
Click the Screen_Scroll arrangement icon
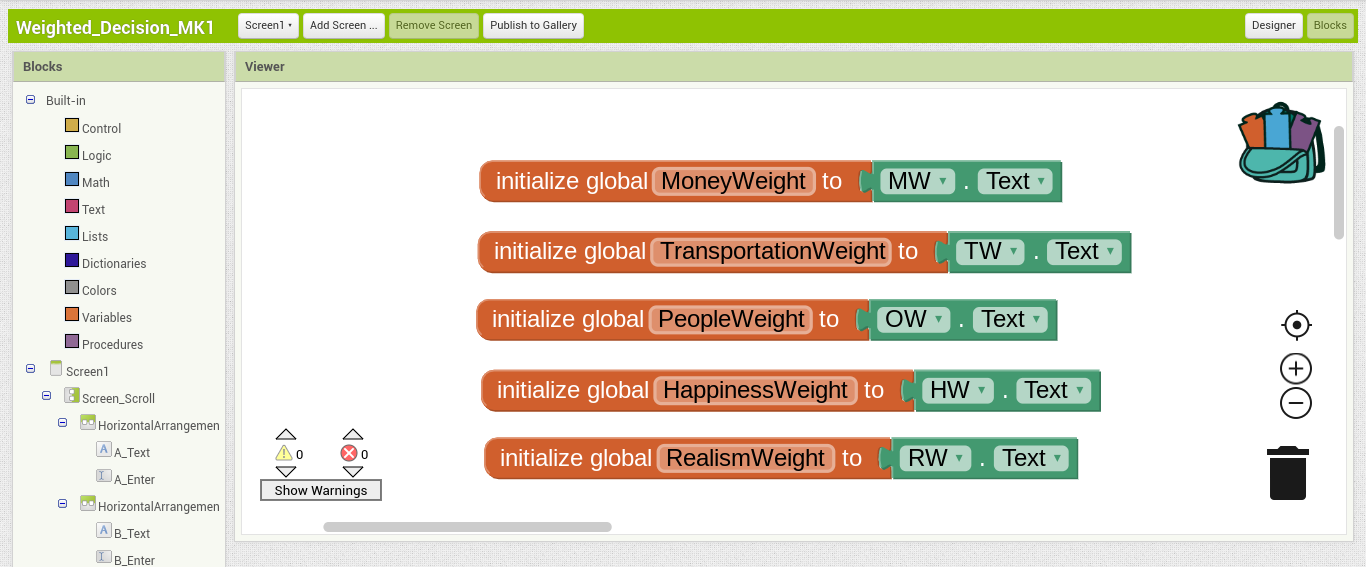pos(72,396)
